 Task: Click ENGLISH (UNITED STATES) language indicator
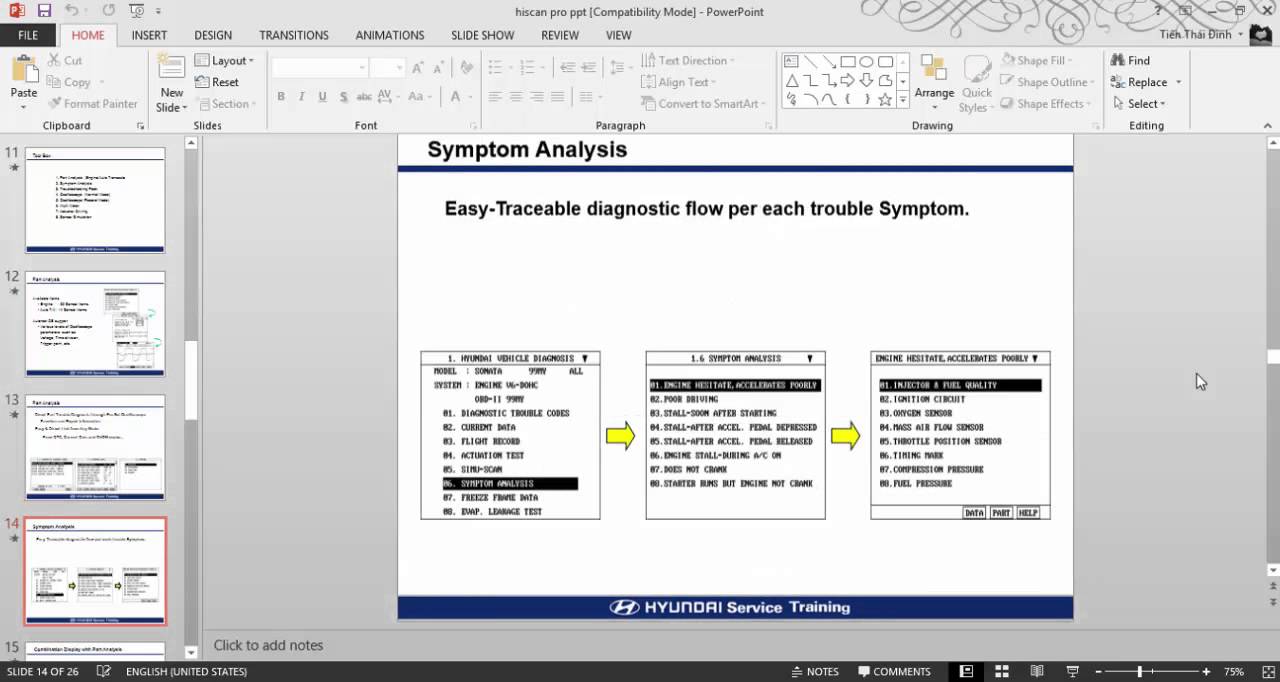click(x=186, y=671)
